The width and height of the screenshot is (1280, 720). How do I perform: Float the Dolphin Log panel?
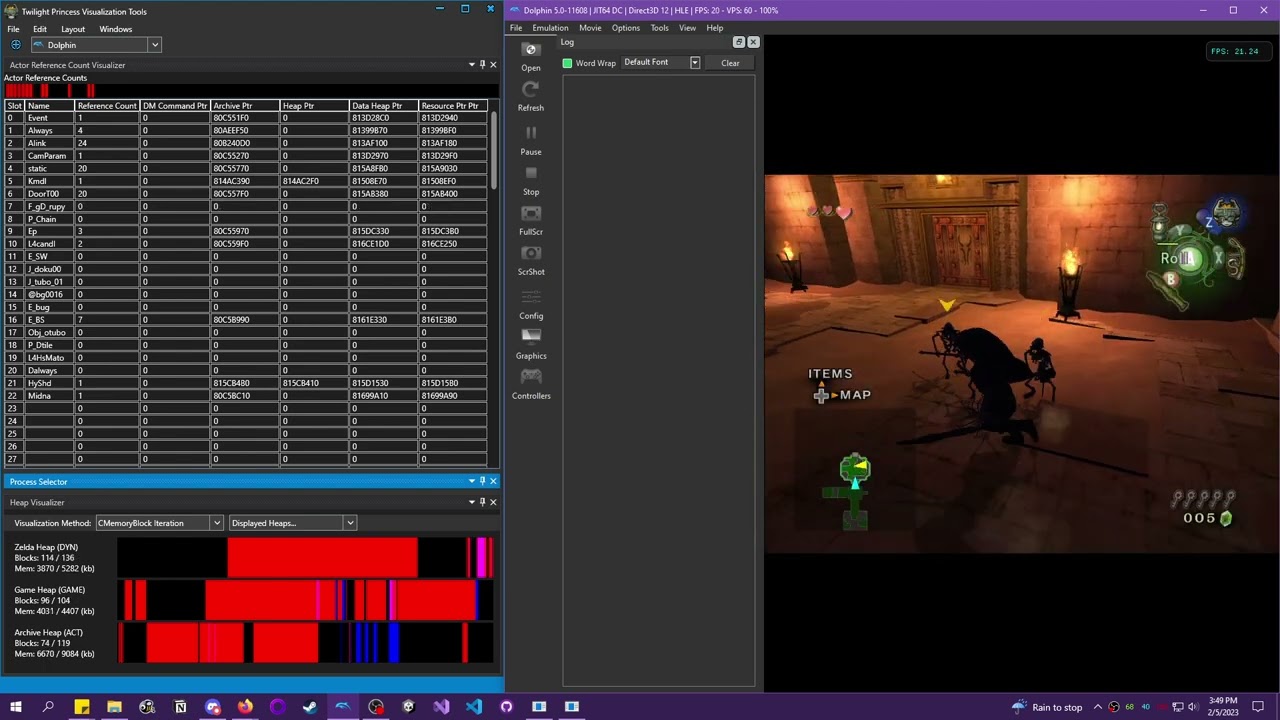[x=739, y=42]
